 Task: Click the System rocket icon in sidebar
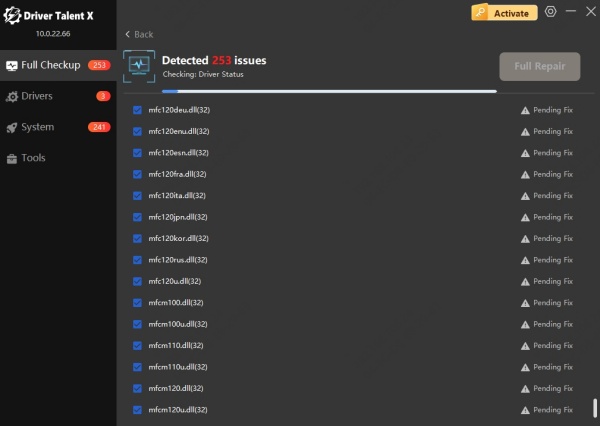[x=12, y=127]
